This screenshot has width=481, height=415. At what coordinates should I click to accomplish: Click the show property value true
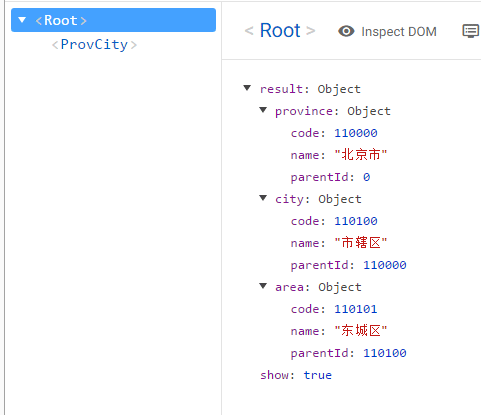point(318,375)
